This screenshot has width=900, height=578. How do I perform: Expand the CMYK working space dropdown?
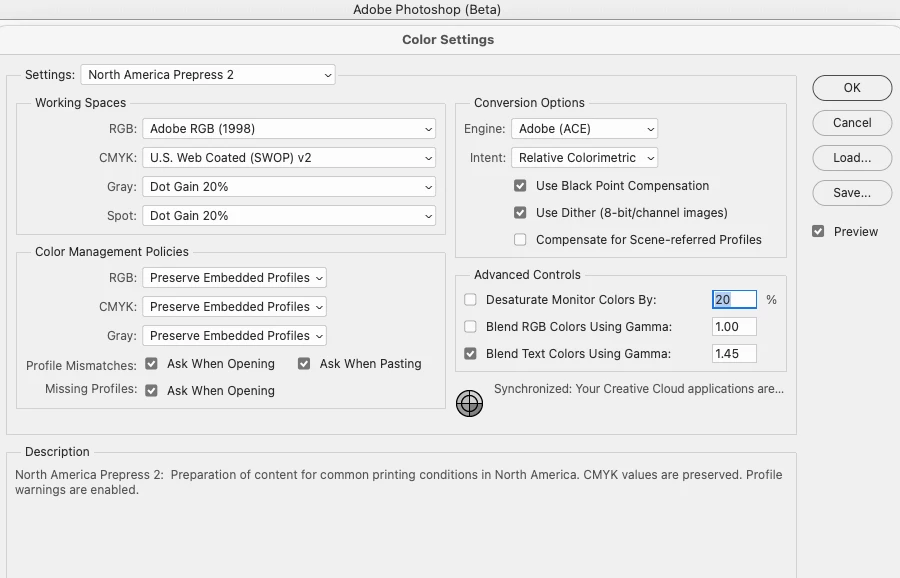click(x=289, y=158)
